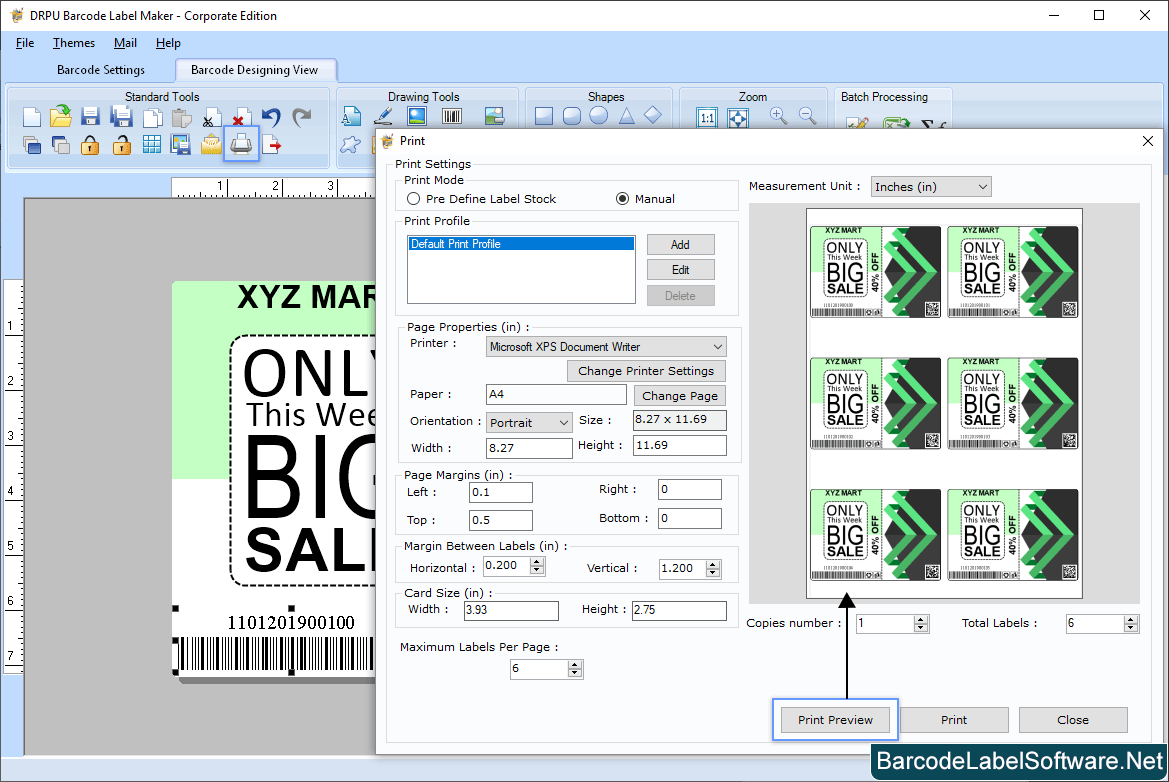Select Default Print Profile in the list
Viewport: 1169px width, 782px height.
(520, 243)
